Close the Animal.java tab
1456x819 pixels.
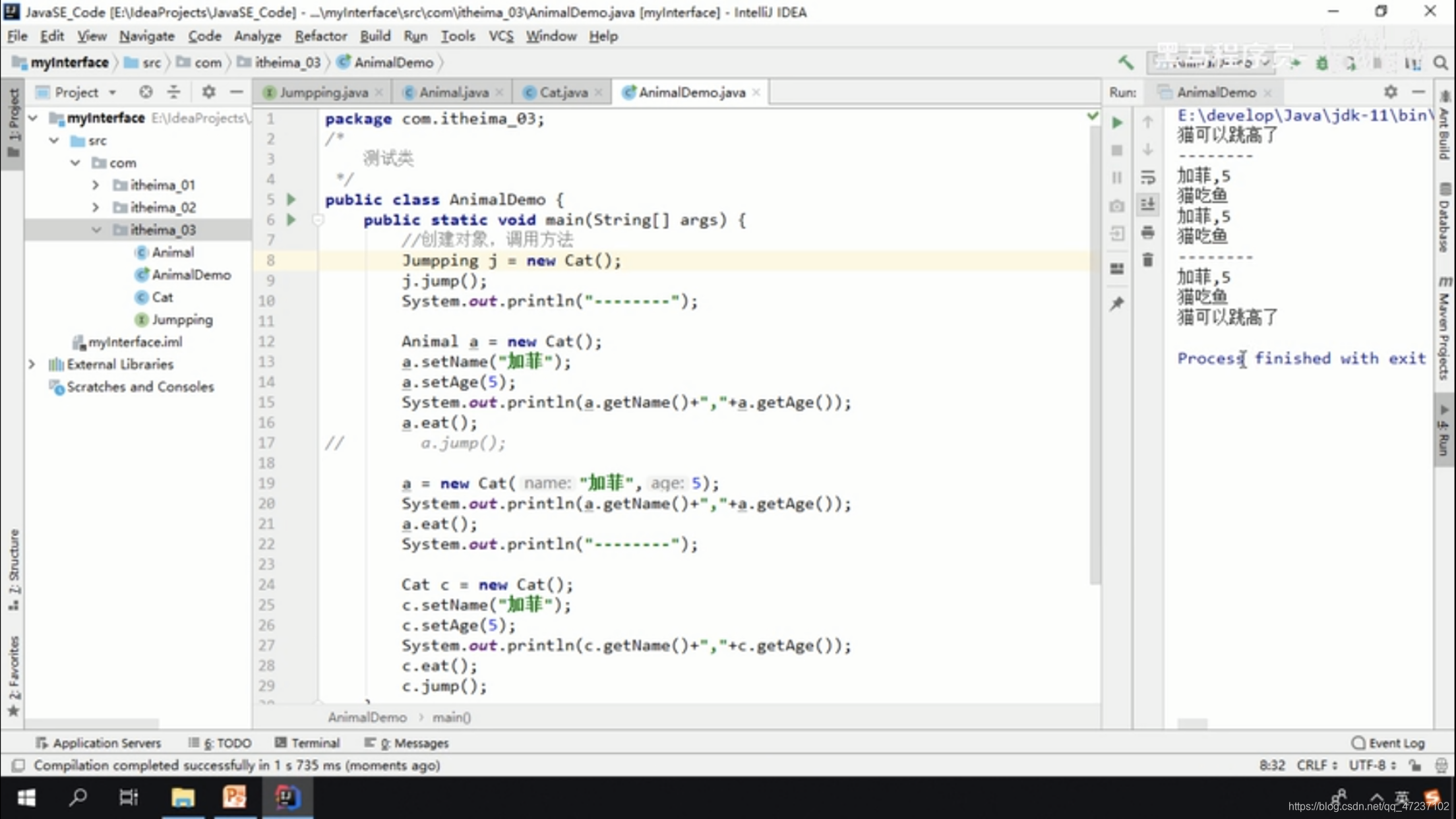pyautogui.click(x=499, y=93)
